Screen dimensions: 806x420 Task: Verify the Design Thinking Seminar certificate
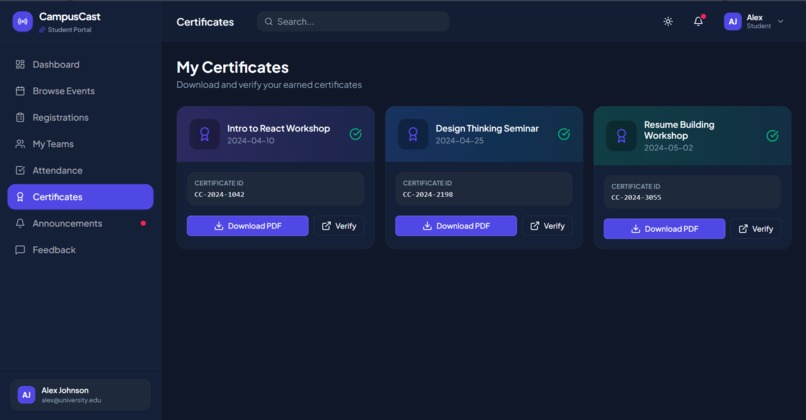tap(547, 226)
